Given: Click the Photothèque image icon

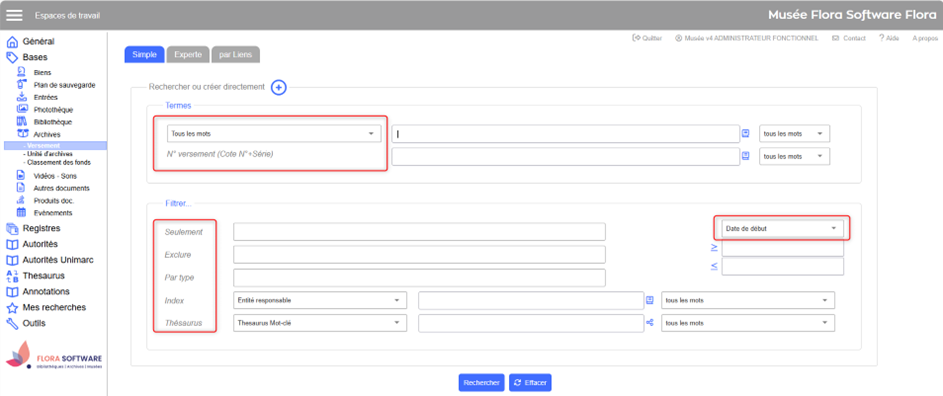Looking at the screenshot, I should coord(22,109).
